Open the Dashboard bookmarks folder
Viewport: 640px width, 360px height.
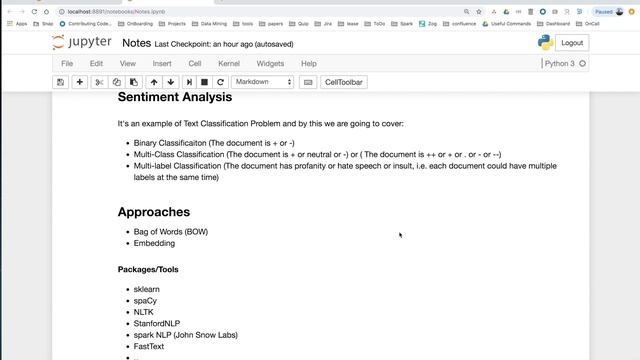[x=553, y=24]
